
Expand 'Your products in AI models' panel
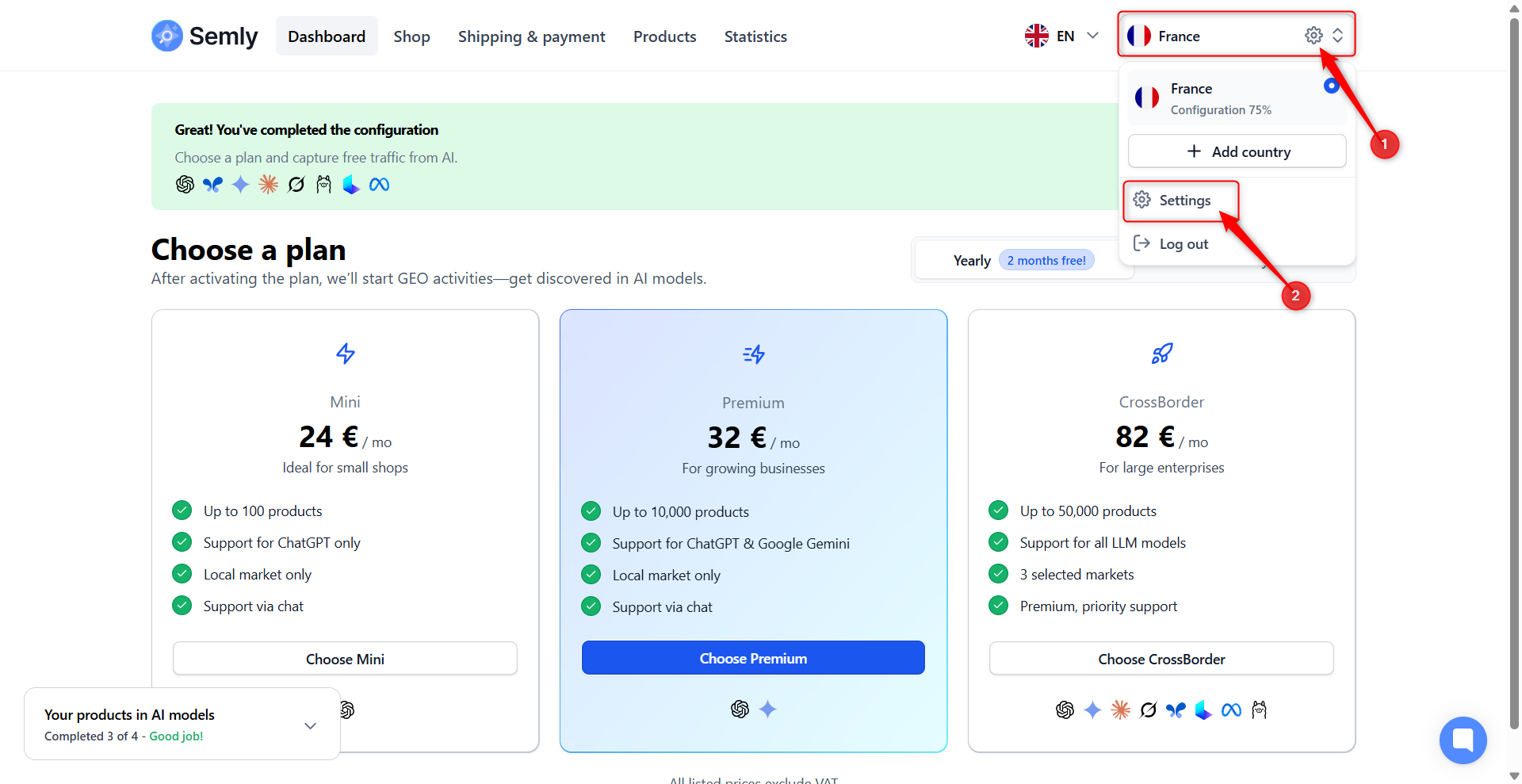[310, 725]
